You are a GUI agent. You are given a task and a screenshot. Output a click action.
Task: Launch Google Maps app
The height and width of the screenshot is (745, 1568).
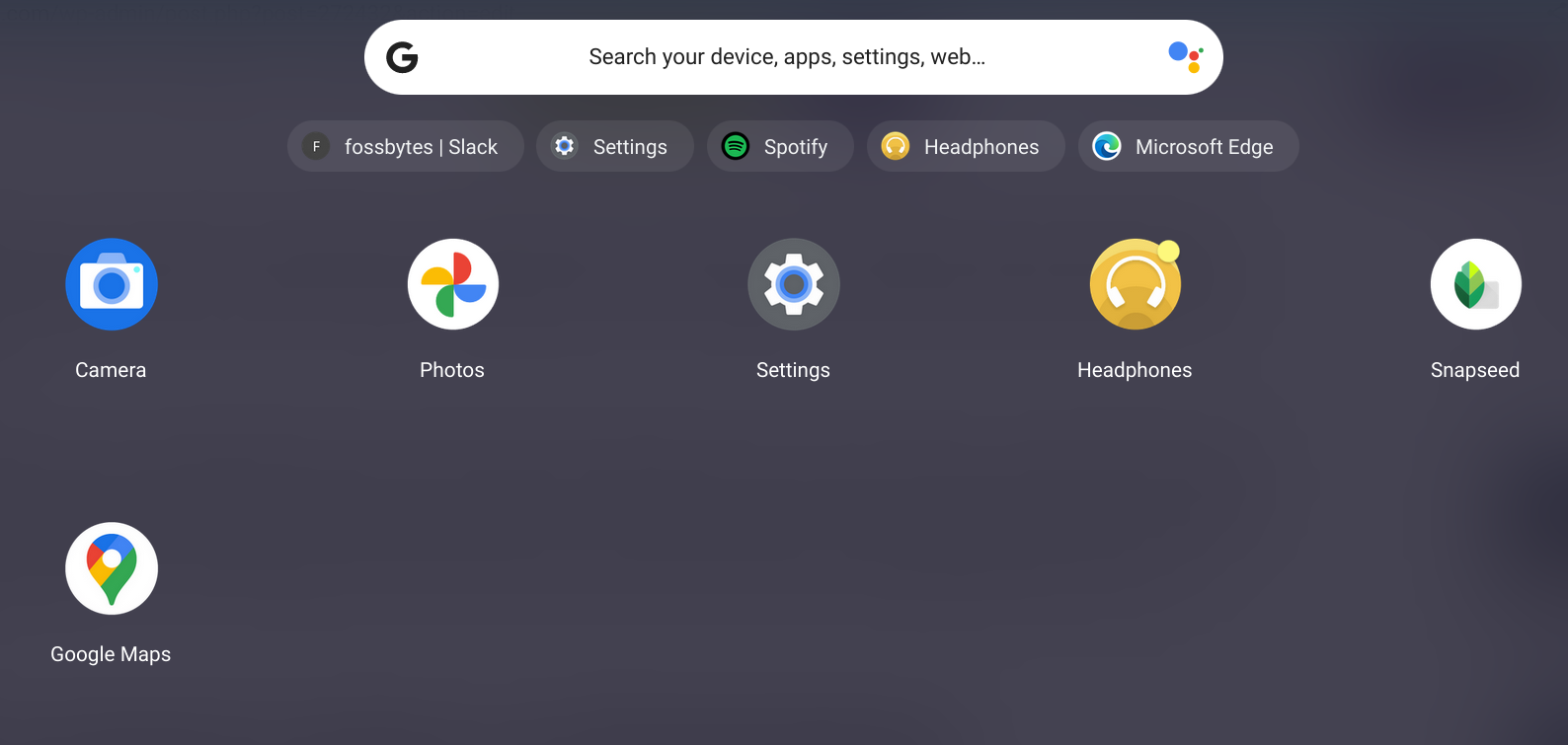point(112,568)
